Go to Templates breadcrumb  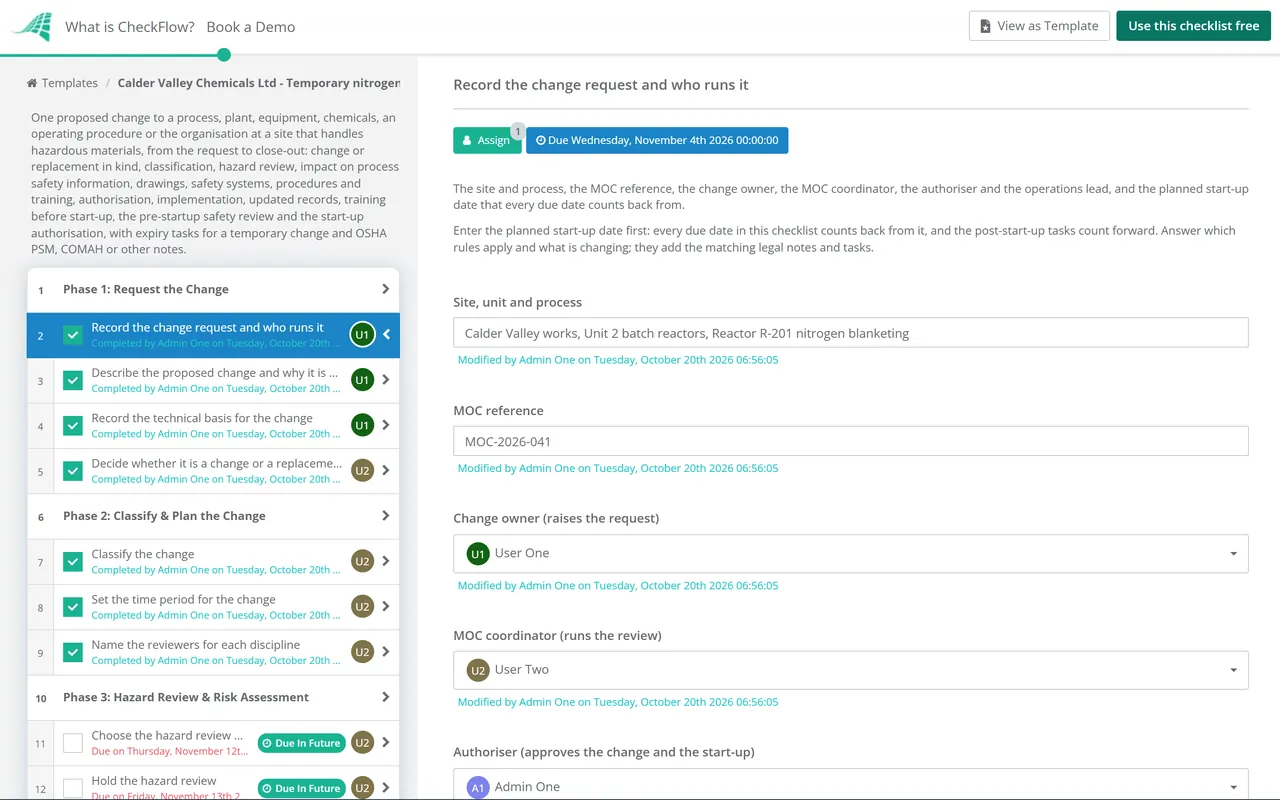(x=69, y=83)
